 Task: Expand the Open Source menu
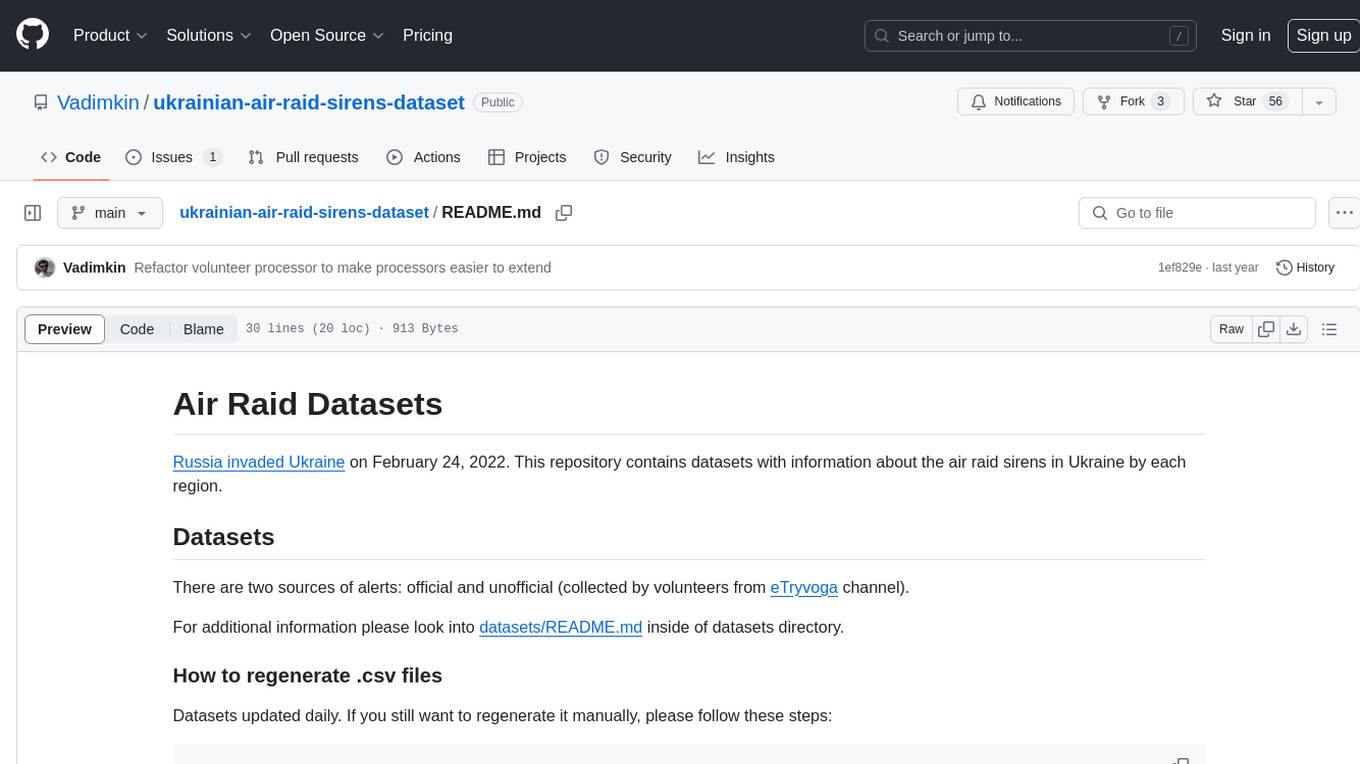[x=327, y=35]
